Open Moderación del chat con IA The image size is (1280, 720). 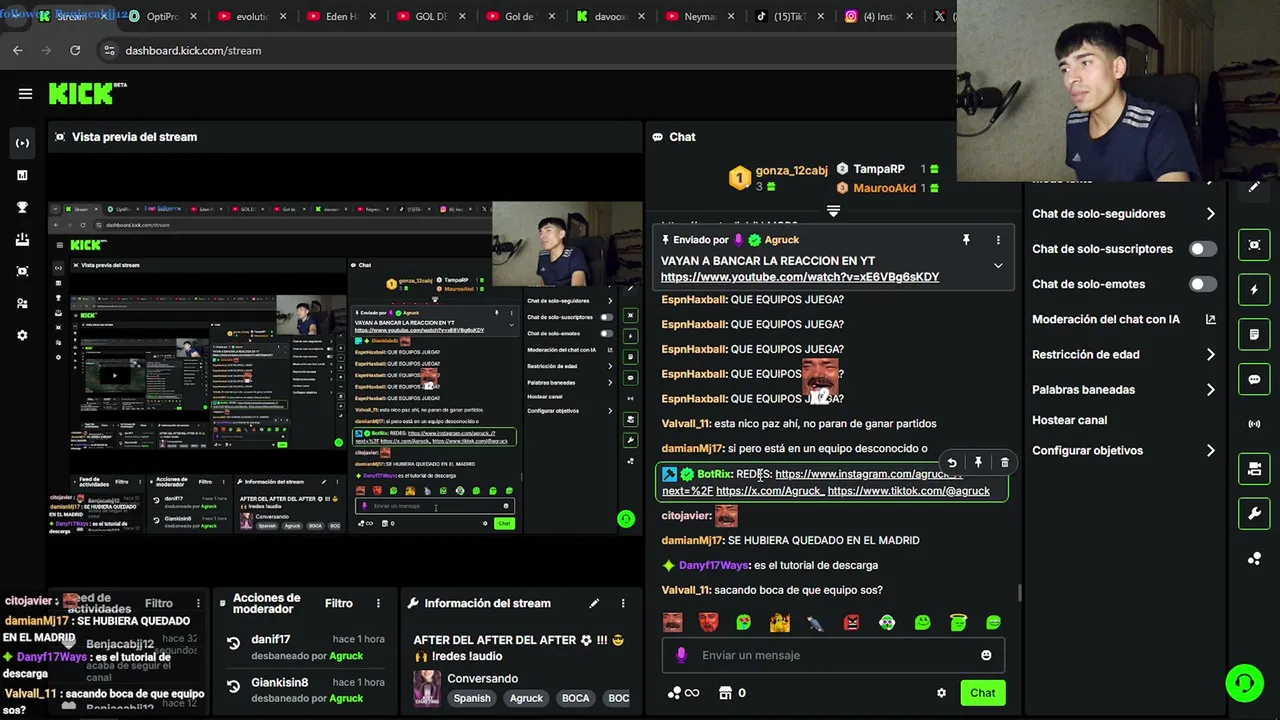pos(1124,319)
